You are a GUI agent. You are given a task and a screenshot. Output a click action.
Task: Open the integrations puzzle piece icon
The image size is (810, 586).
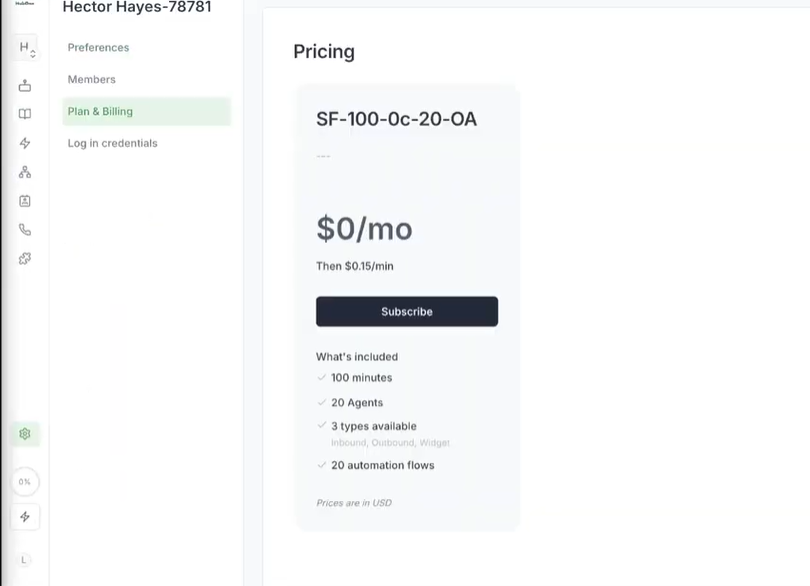25,258
